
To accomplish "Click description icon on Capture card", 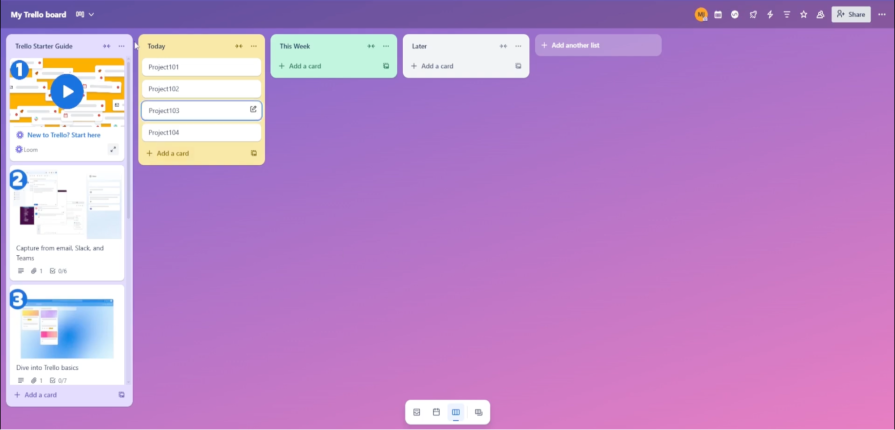I will [x=21, y=271].
